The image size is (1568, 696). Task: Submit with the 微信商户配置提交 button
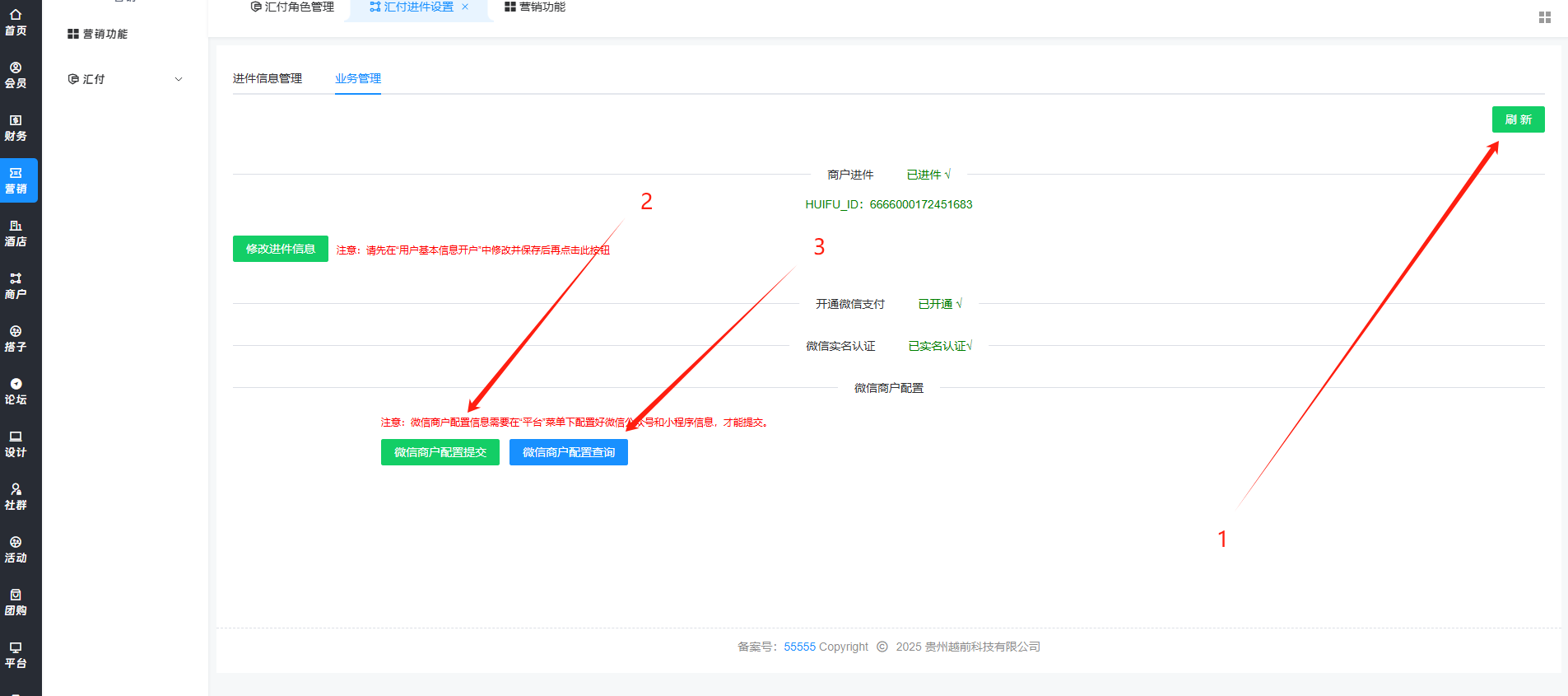click(x=440, y=452)
